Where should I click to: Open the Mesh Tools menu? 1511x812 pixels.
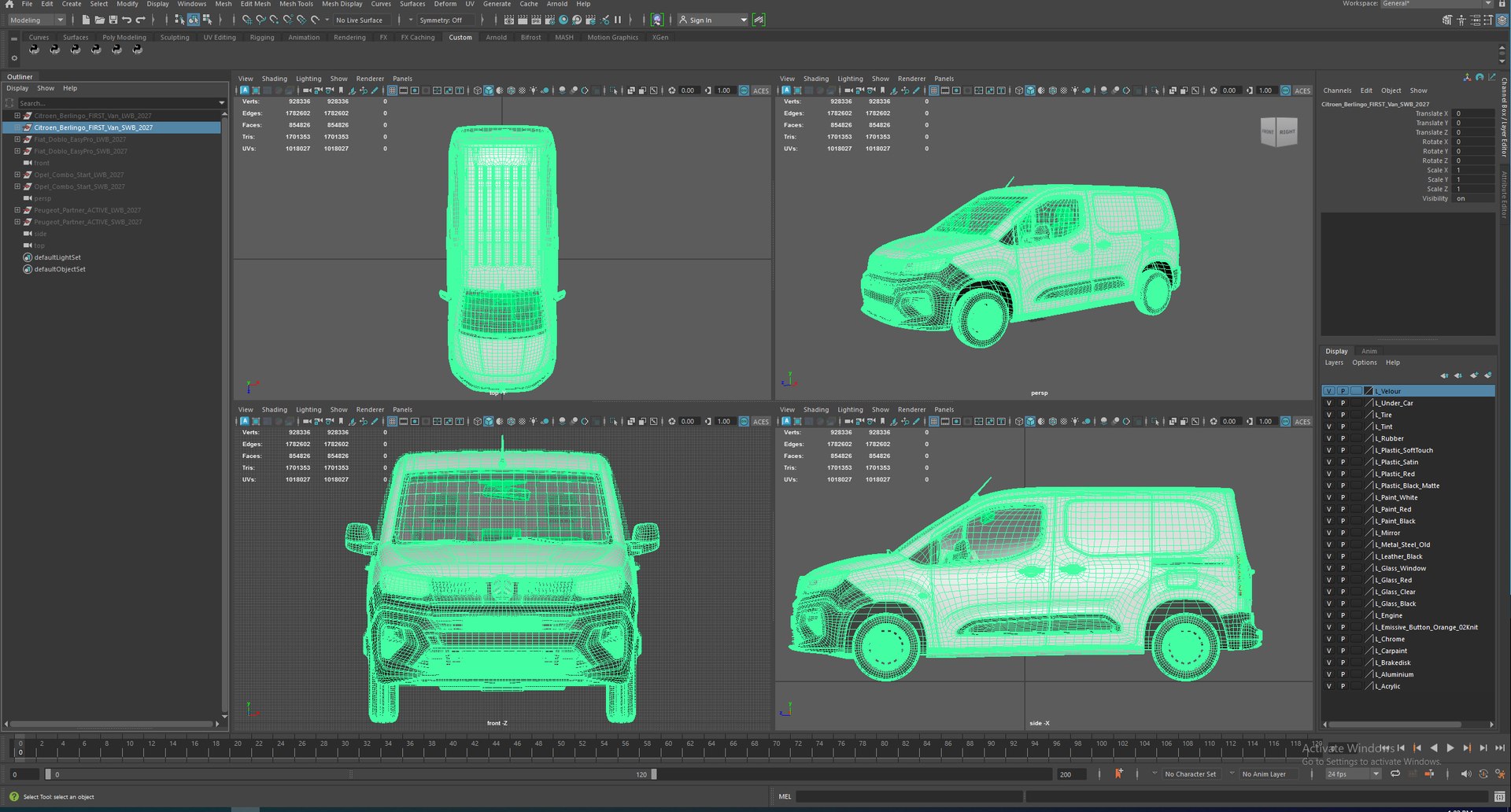(296, 4)
